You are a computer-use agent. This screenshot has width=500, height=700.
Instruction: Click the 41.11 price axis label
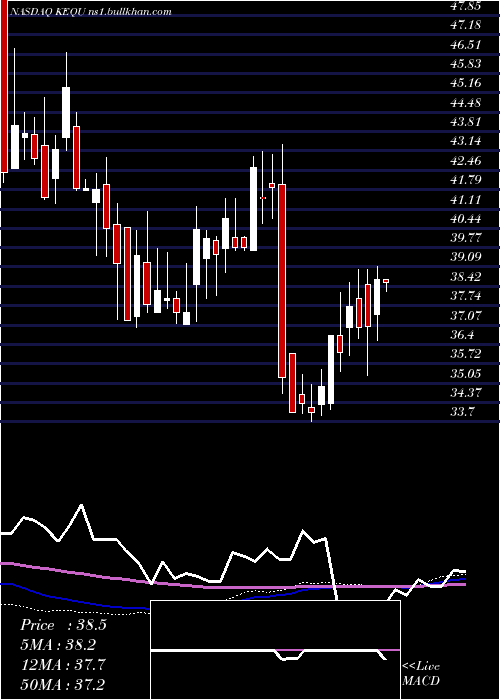(x=467, y=199)
